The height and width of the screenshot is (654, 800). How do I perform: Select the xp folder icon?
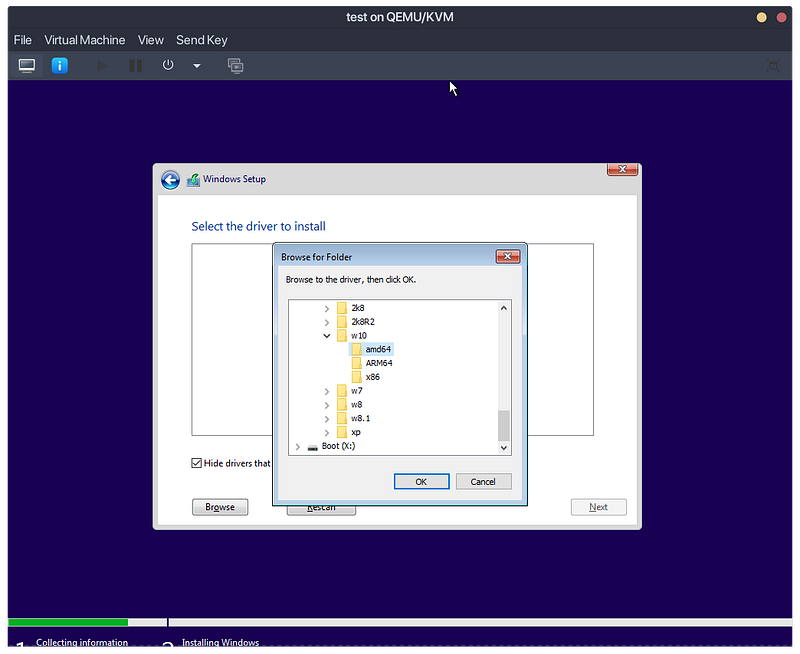(342, 433)
